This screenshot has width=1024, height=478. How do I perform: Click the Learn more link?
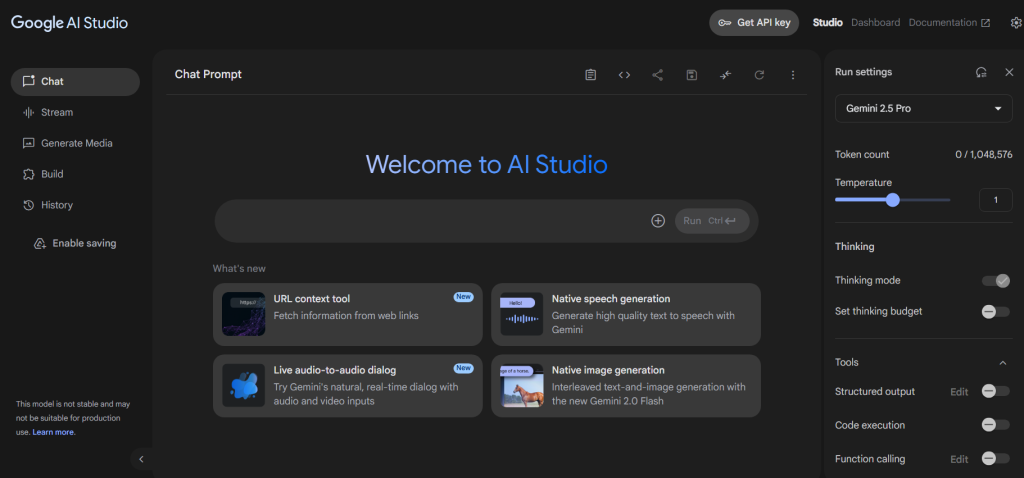coord(54,432)
